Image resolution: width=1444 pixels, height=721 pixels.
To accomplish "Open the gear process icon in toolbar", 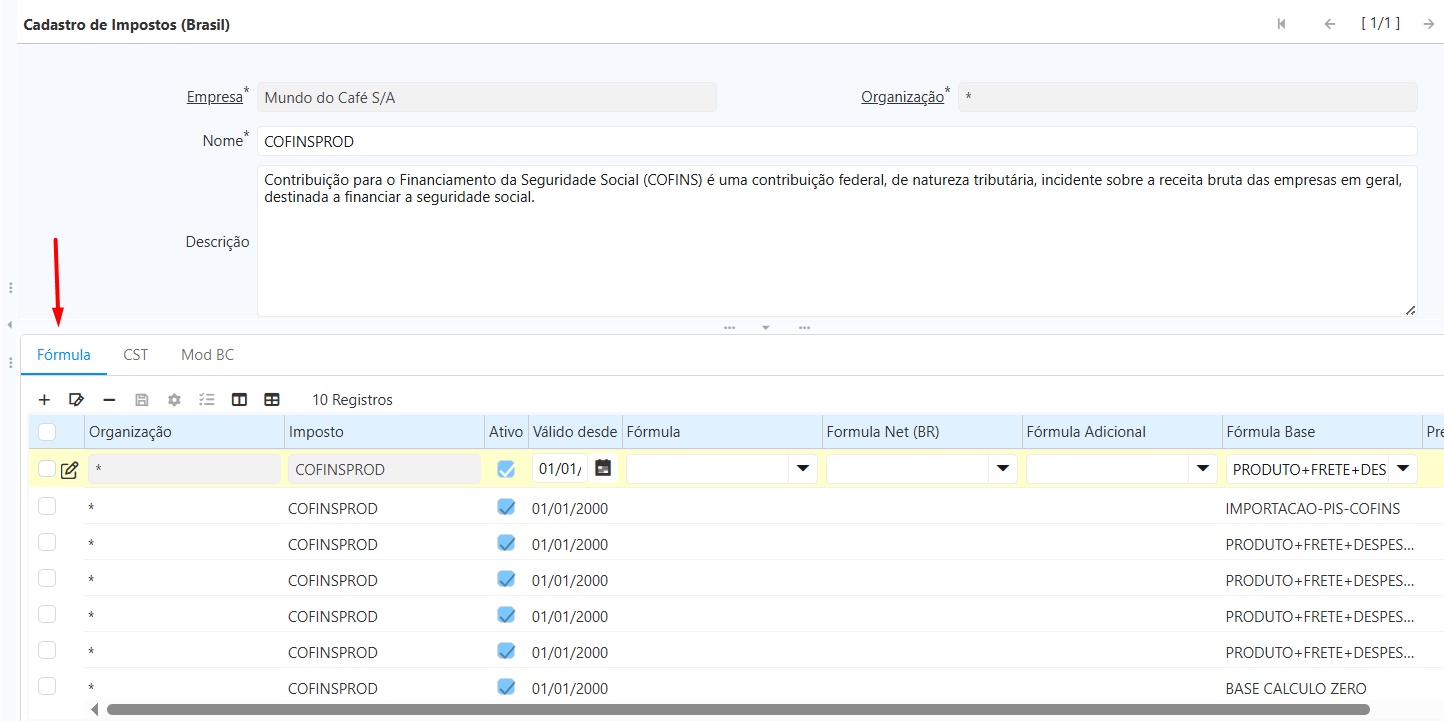I will [174, 400].
